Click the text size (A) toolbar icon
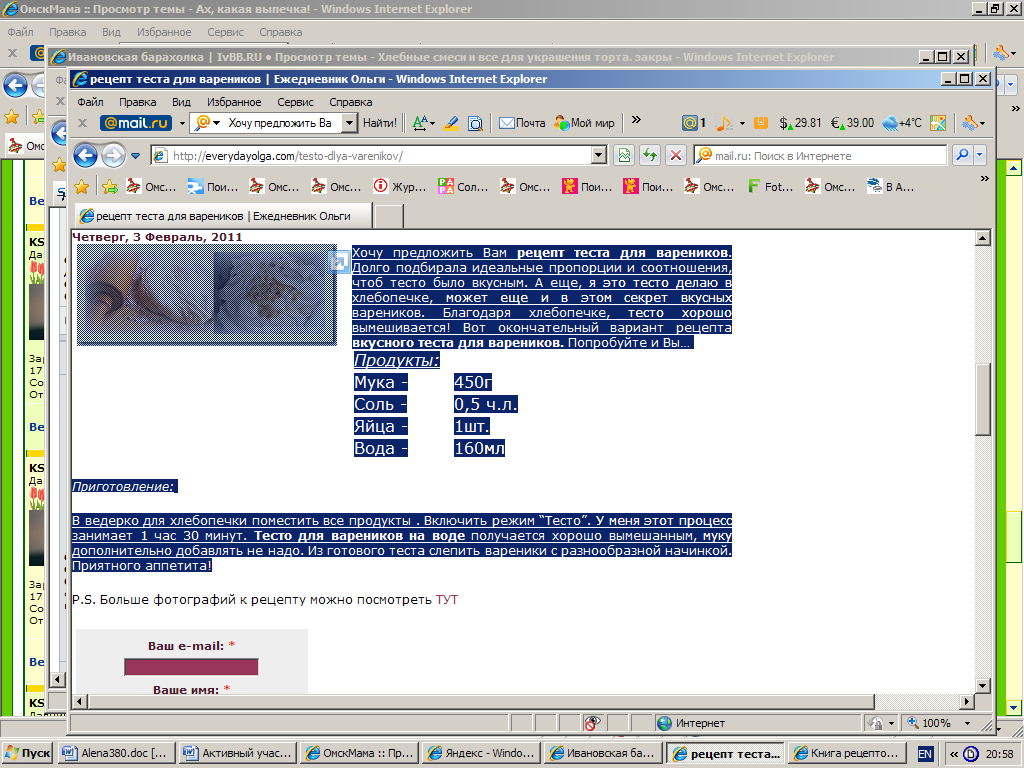This screenshot has width=1024, height=768. point(423,123)
